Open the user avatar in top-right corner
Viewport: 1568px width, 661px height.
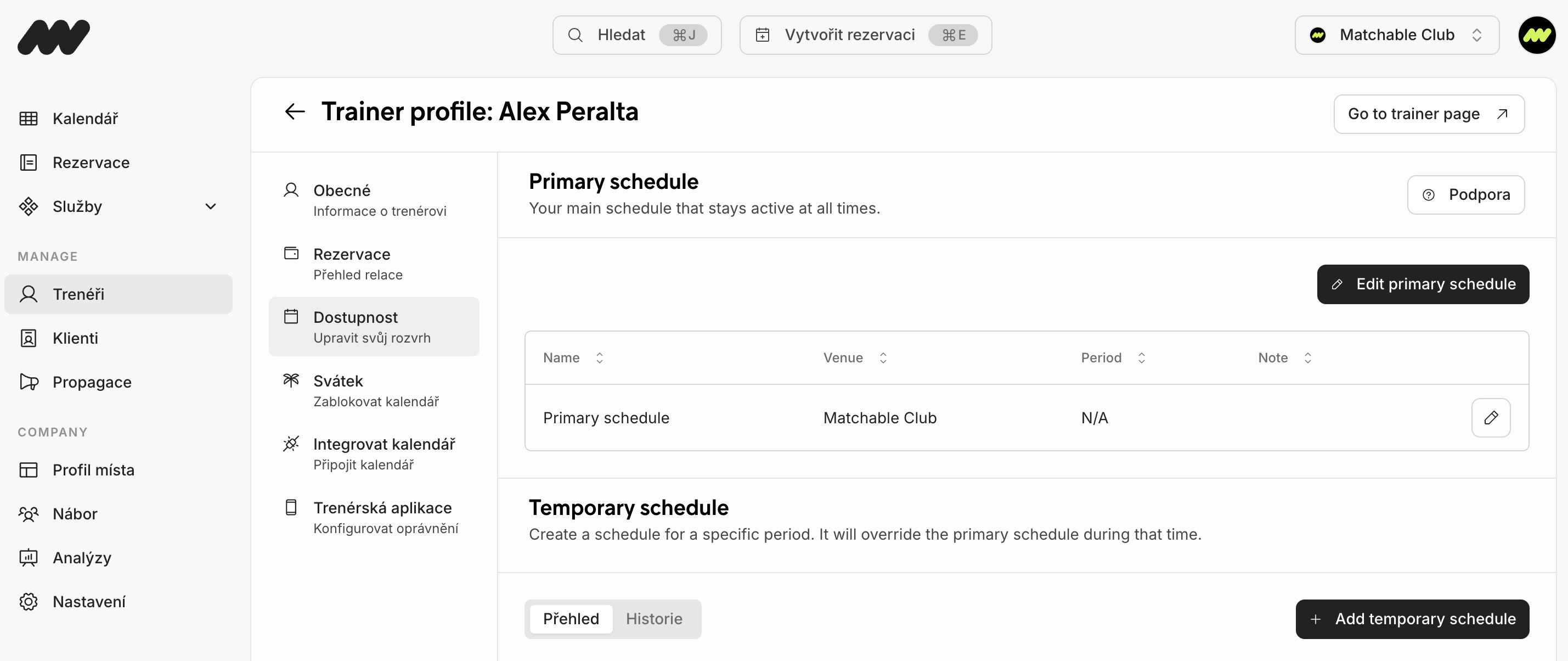coord(1536,35)
